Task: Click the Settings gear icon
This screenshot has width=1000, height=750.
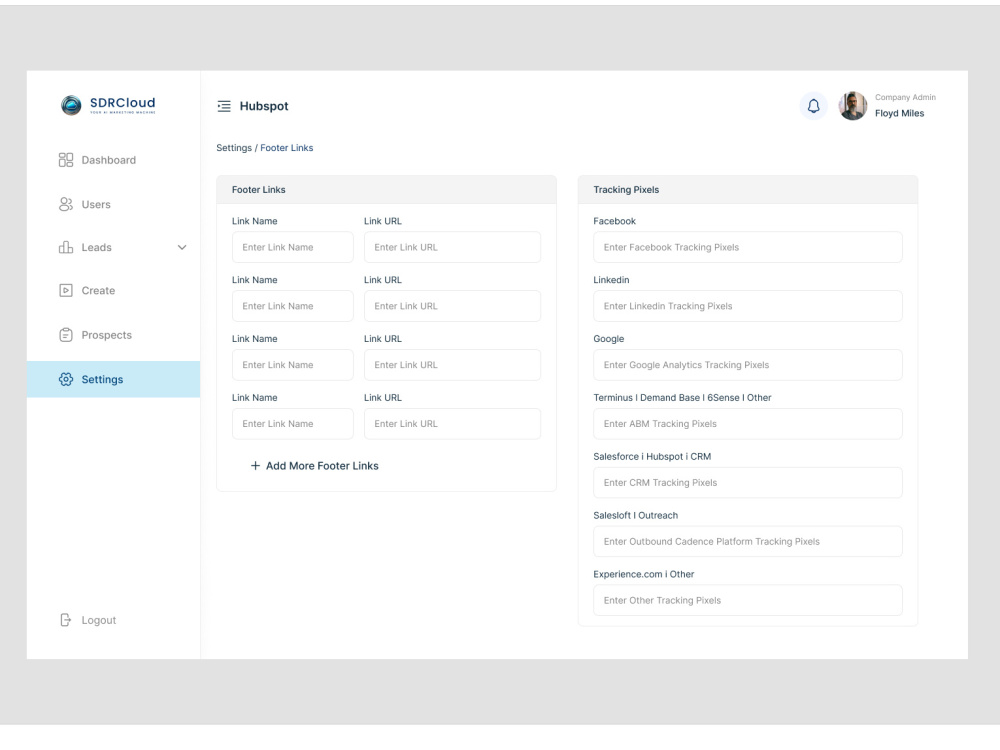Action: (x=66, y=379)
